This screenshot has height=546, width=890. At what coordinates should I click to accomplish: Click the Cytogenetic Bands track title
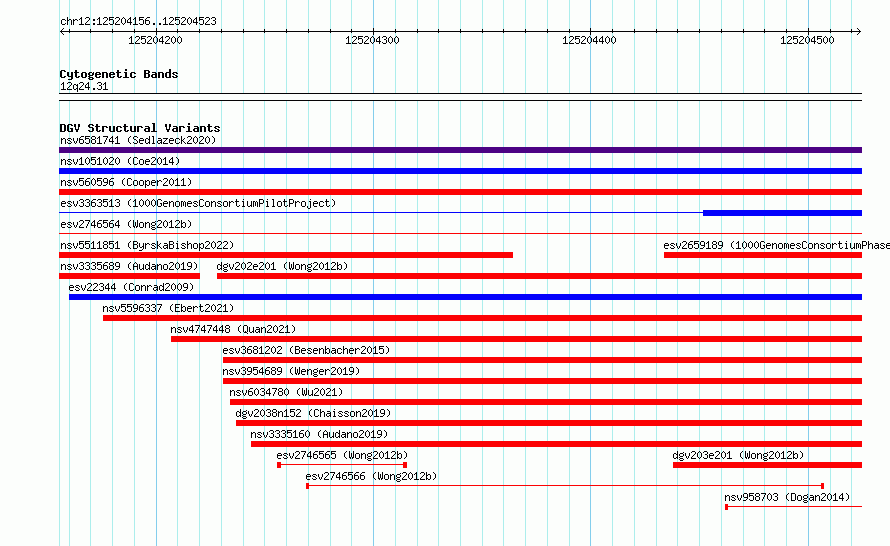coord(119,74)
